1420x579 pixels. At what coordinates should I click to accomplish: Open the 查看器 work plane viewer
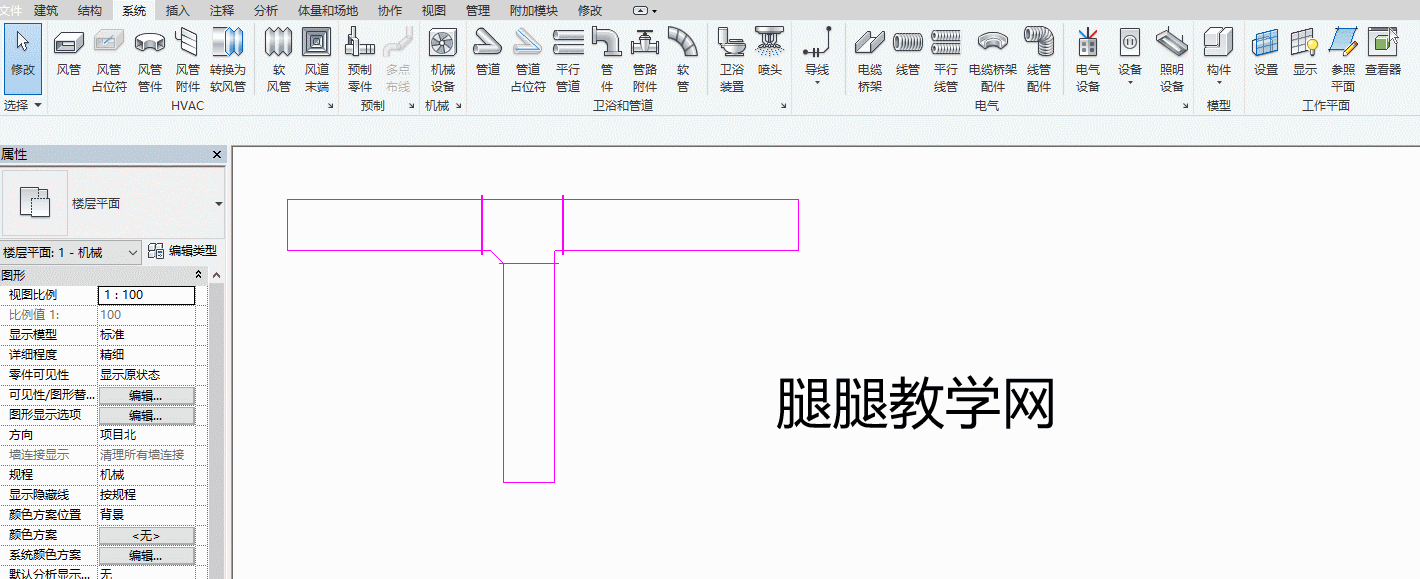click(1383, 52)
